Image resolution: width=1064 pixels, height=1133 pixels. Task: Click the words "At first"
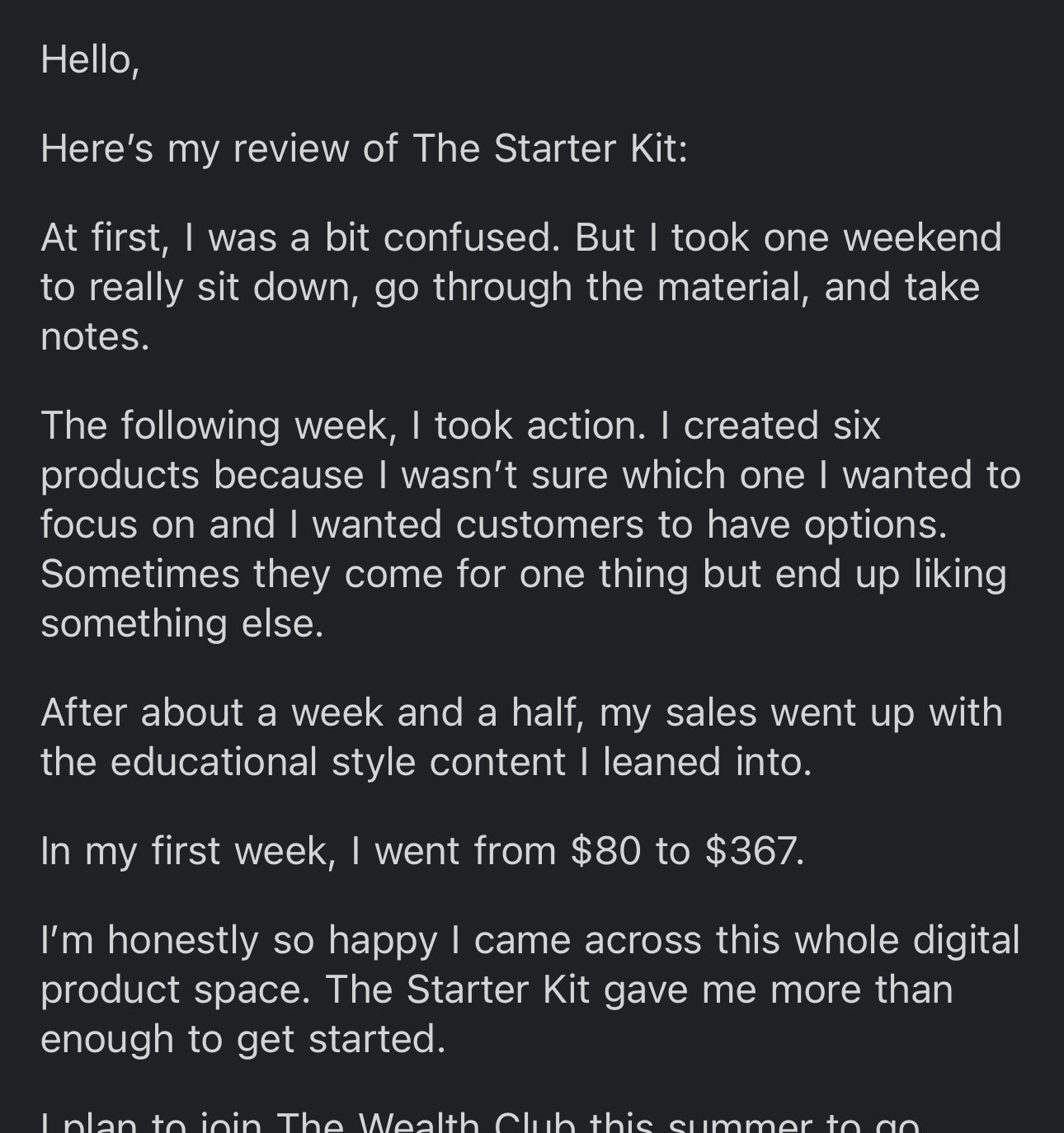point(104,237)
